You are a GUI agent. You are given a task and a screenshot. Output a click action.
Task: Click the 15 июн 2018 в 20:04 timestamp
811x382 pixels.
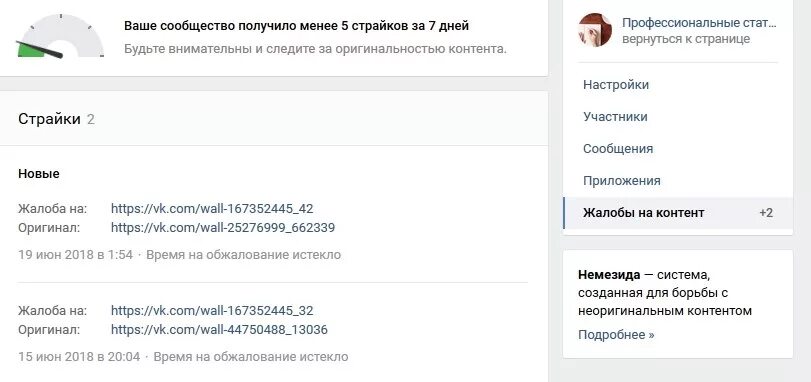[79, 357]
